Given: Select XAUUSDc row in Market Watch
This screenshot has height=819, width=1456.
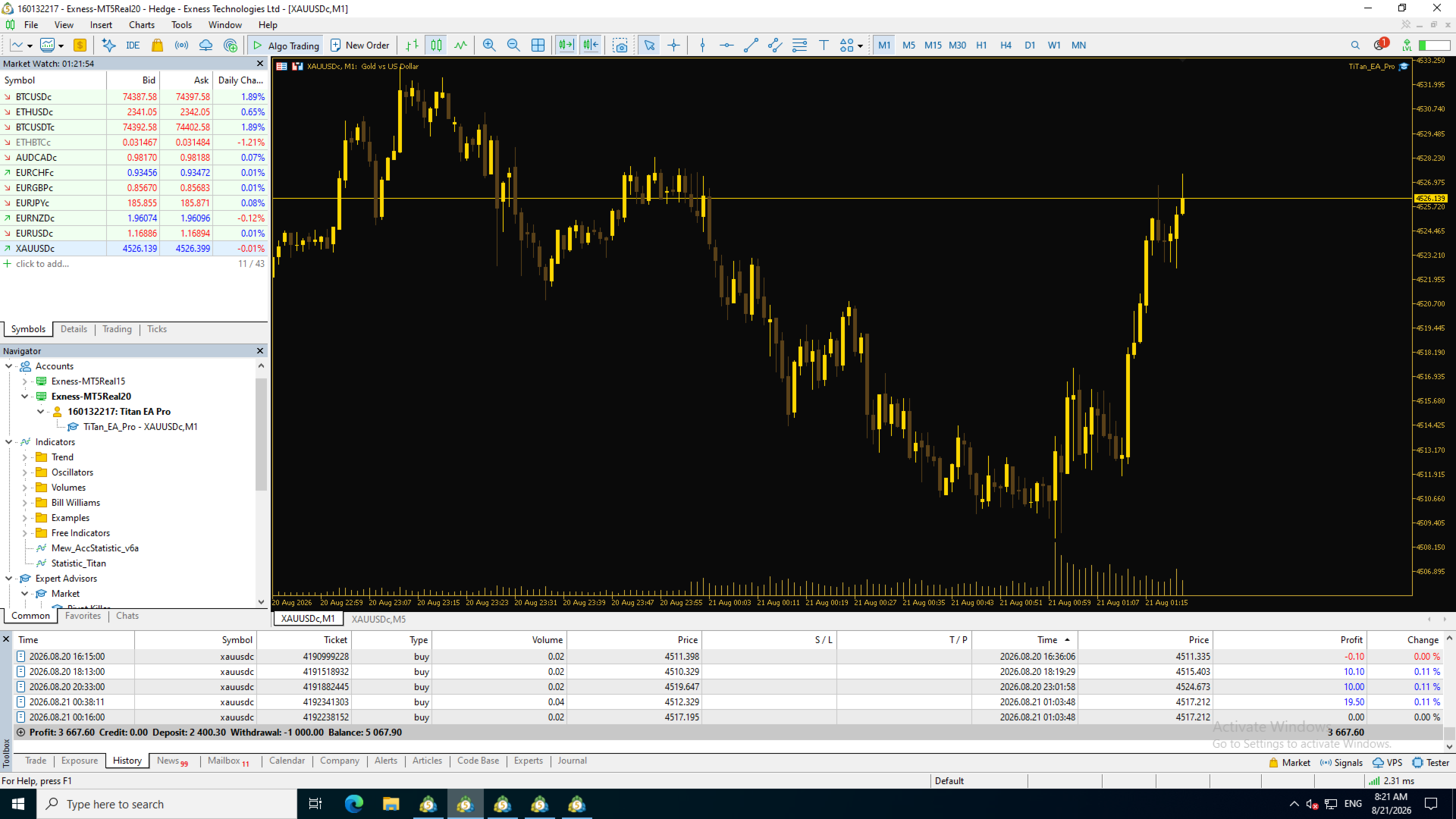Looking at the screenshot, I should 133,249.
